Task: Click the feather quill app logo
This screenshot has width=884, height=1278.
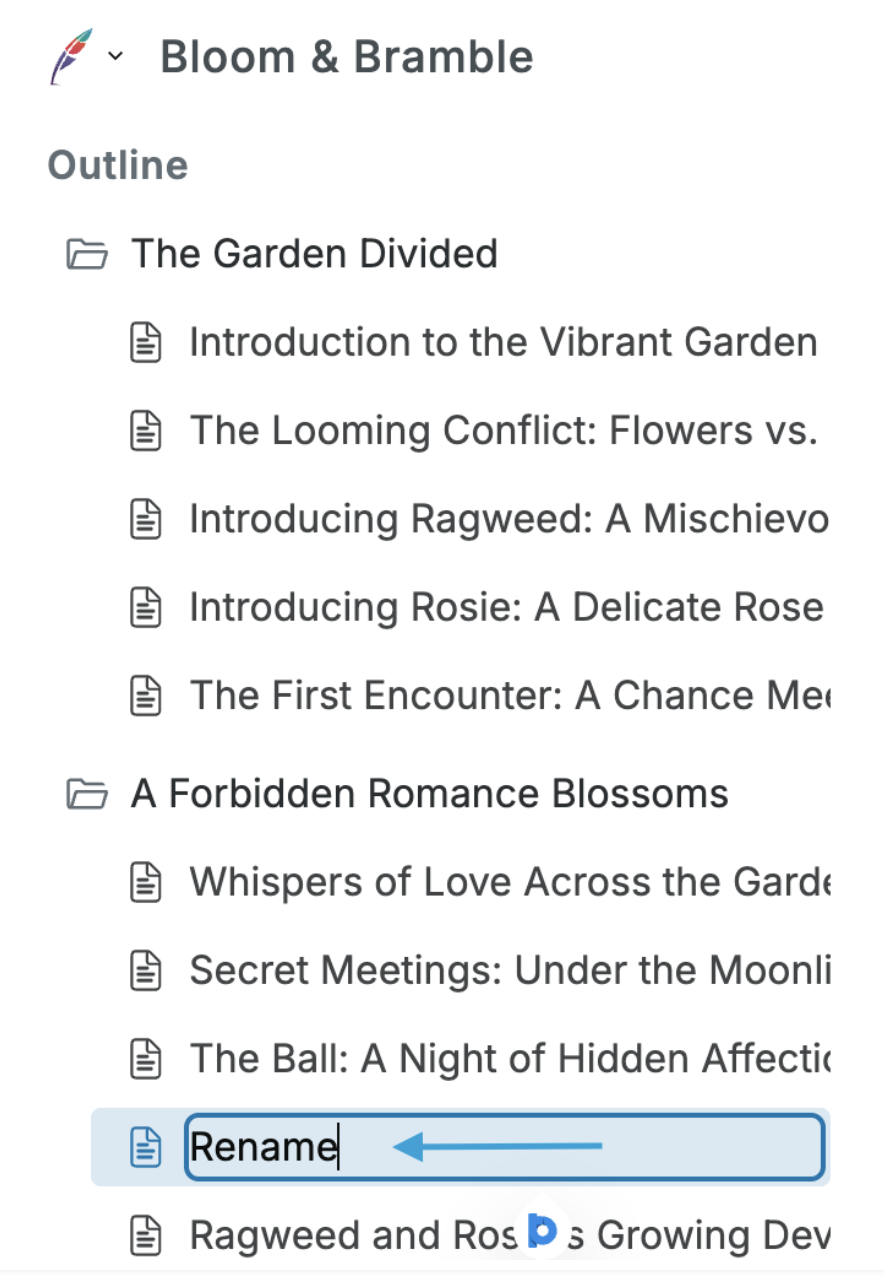Action: [71, 57]
